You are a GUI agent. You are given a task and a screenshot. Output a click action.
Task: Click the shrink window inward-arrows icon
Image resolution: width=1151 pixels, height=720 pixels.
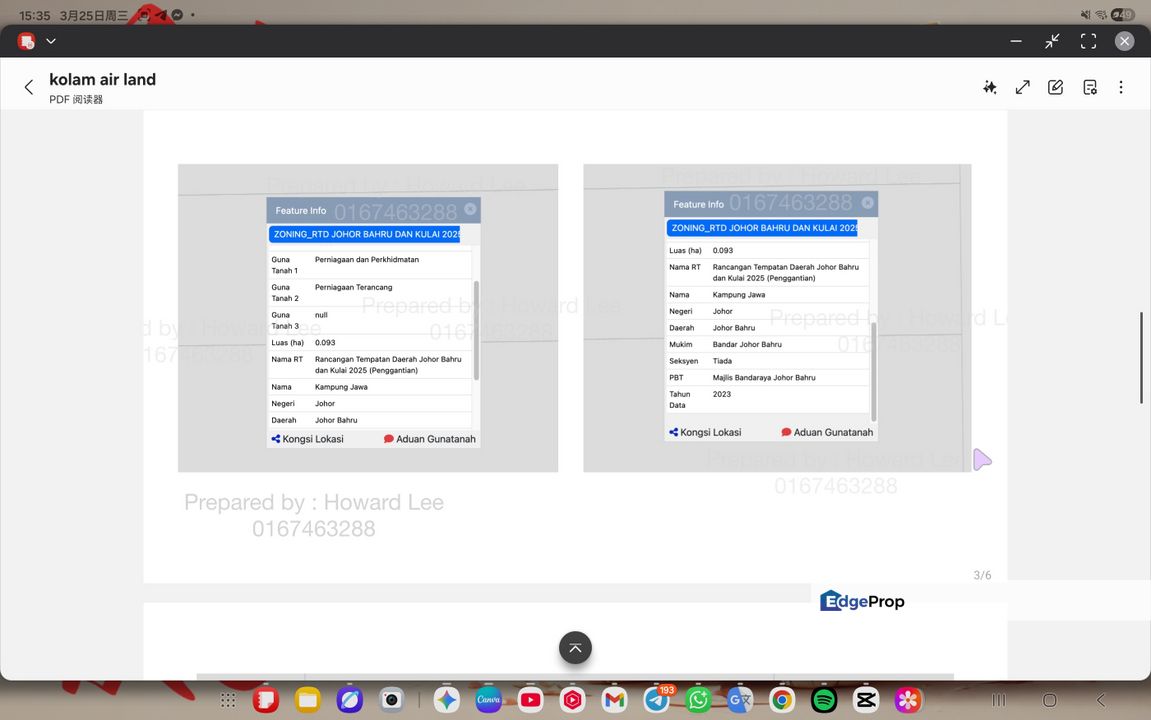(1052, 41)
